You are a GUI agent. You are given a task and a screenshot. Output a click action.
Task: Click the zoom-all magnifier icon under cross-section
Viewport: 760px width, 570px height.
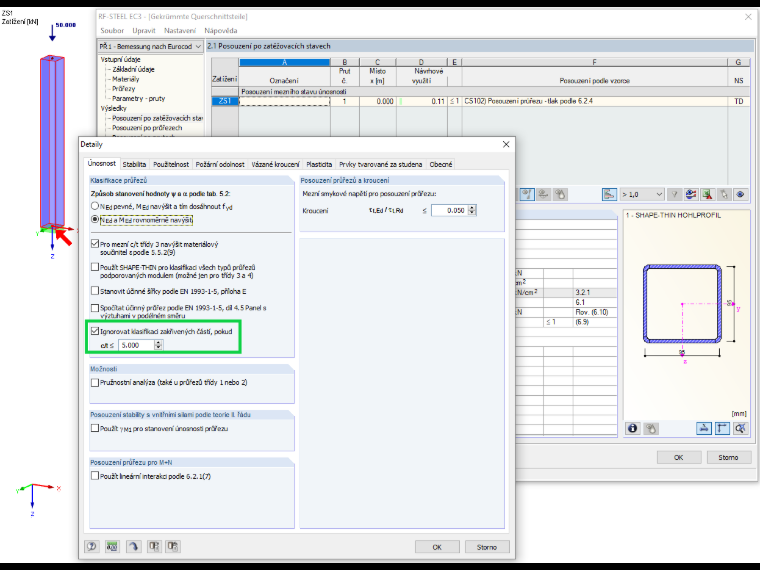click(x=740, y=428)
